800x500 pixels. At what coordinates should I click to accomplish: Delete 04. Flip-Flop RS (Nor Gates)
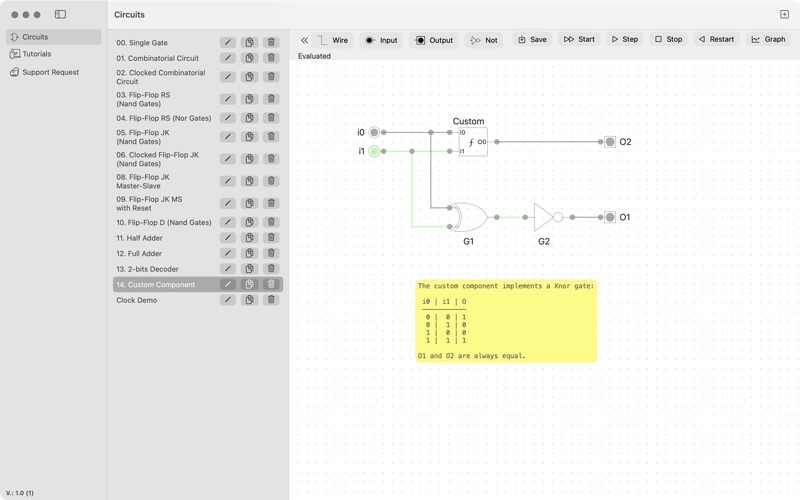[271, 118]
